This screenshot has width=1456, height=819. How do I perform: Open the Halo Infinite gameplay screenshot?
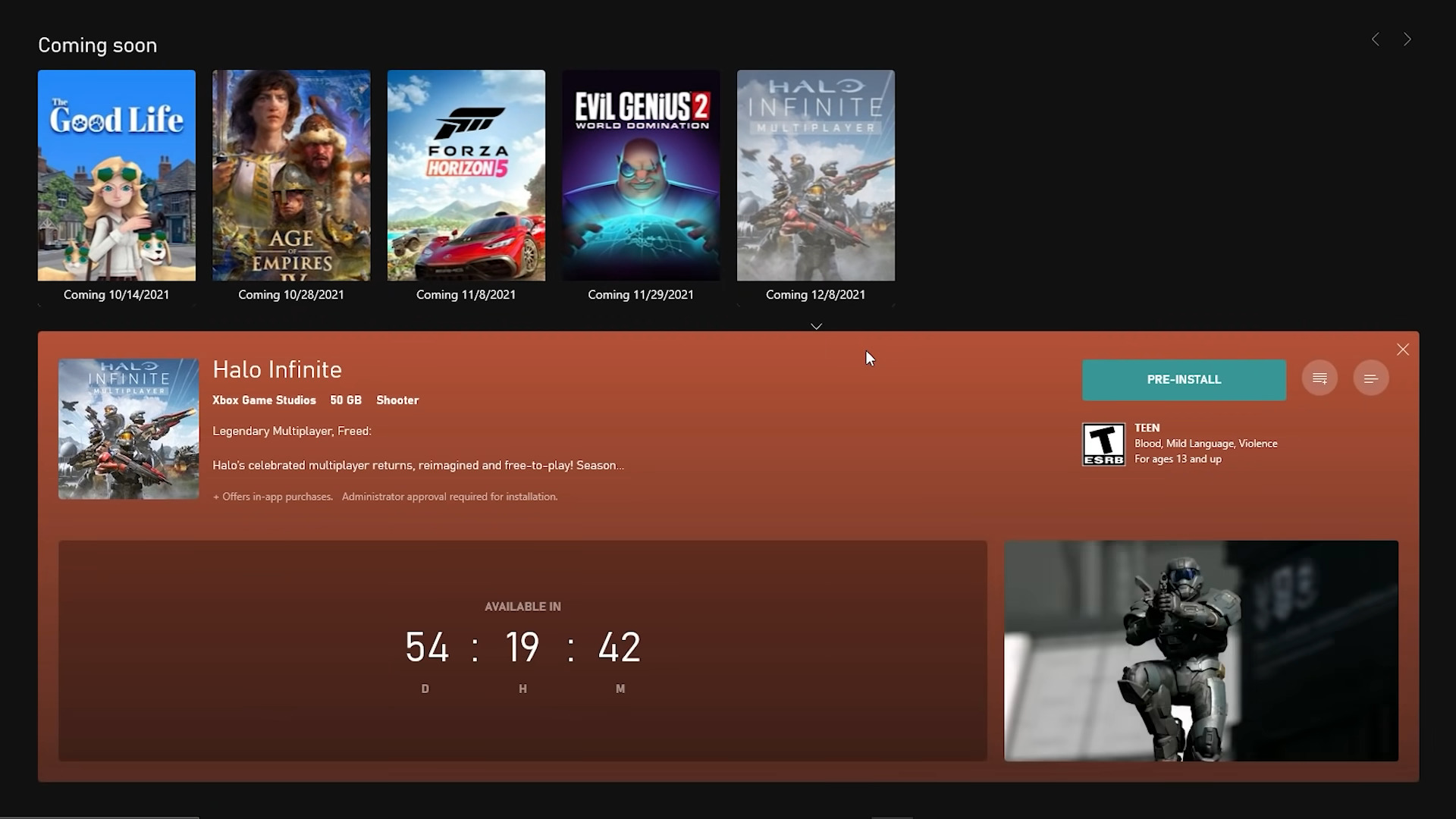1200,651
